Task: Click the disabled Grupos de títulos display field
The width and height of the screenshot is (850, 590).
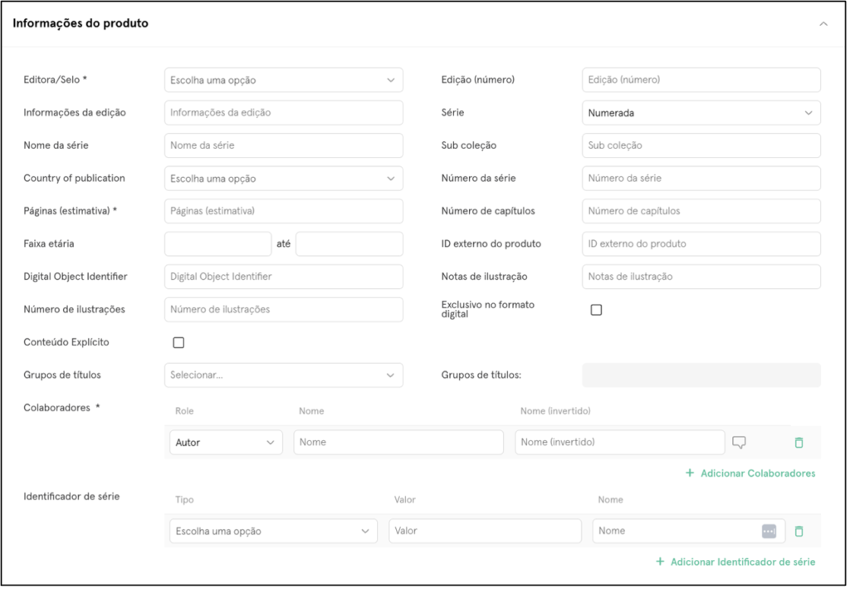Action: [x=701, y=375]
